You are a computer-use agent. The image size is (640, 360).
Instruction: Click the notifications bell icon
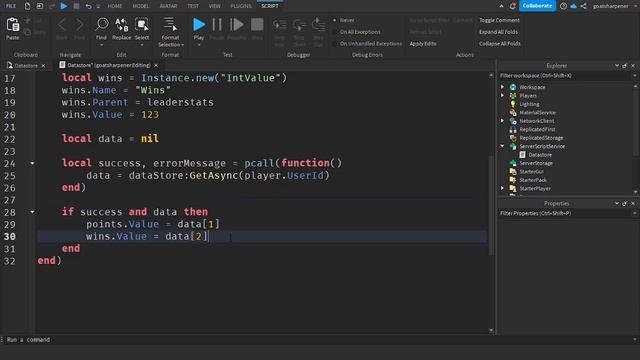pos(513,6)
